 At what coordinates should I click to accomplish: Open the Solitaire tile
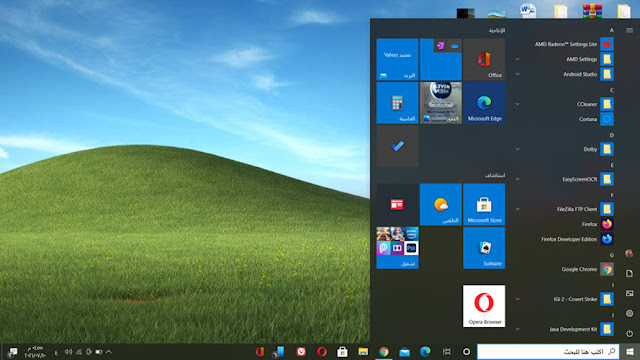[484, 248]
